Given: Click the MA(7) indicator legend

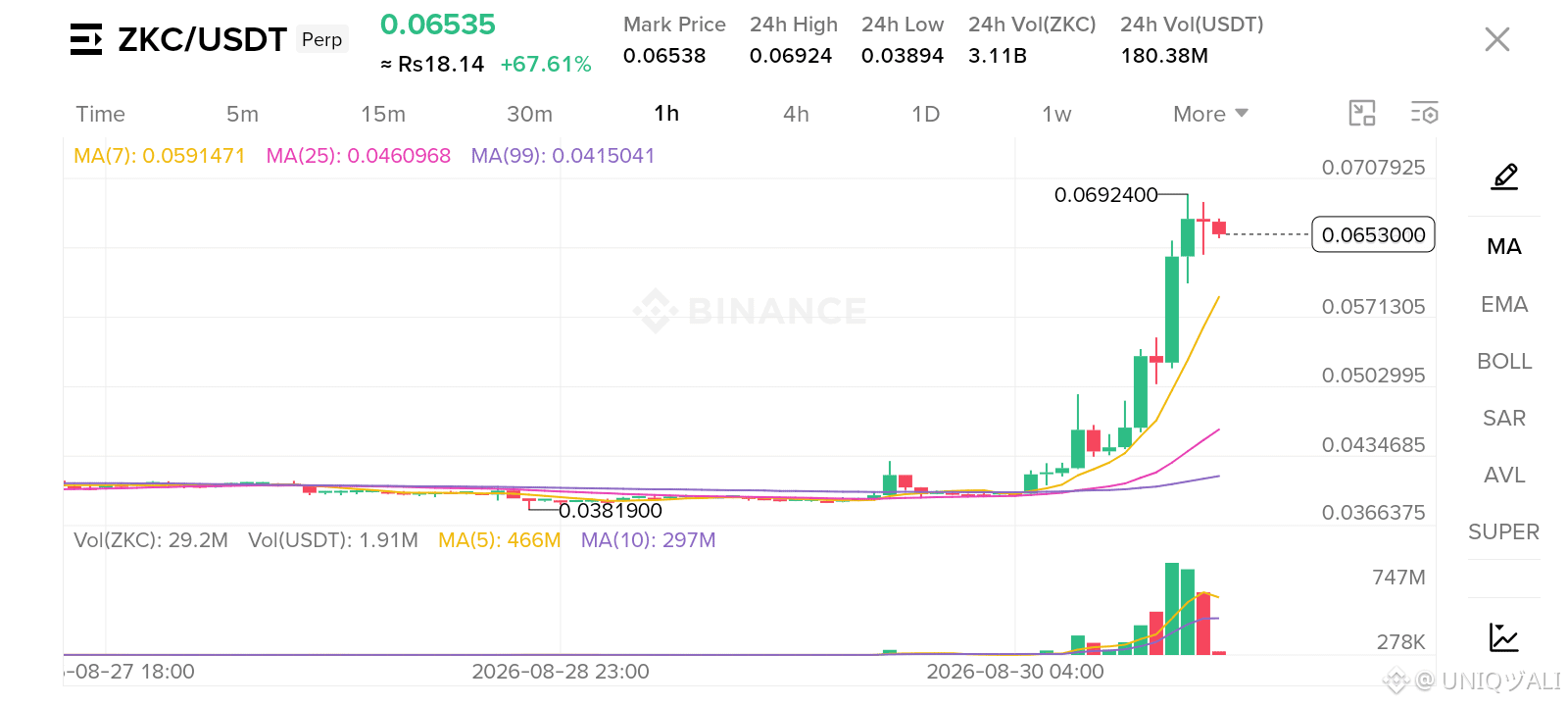Looking at the screenshot, I should pos(159,156).
